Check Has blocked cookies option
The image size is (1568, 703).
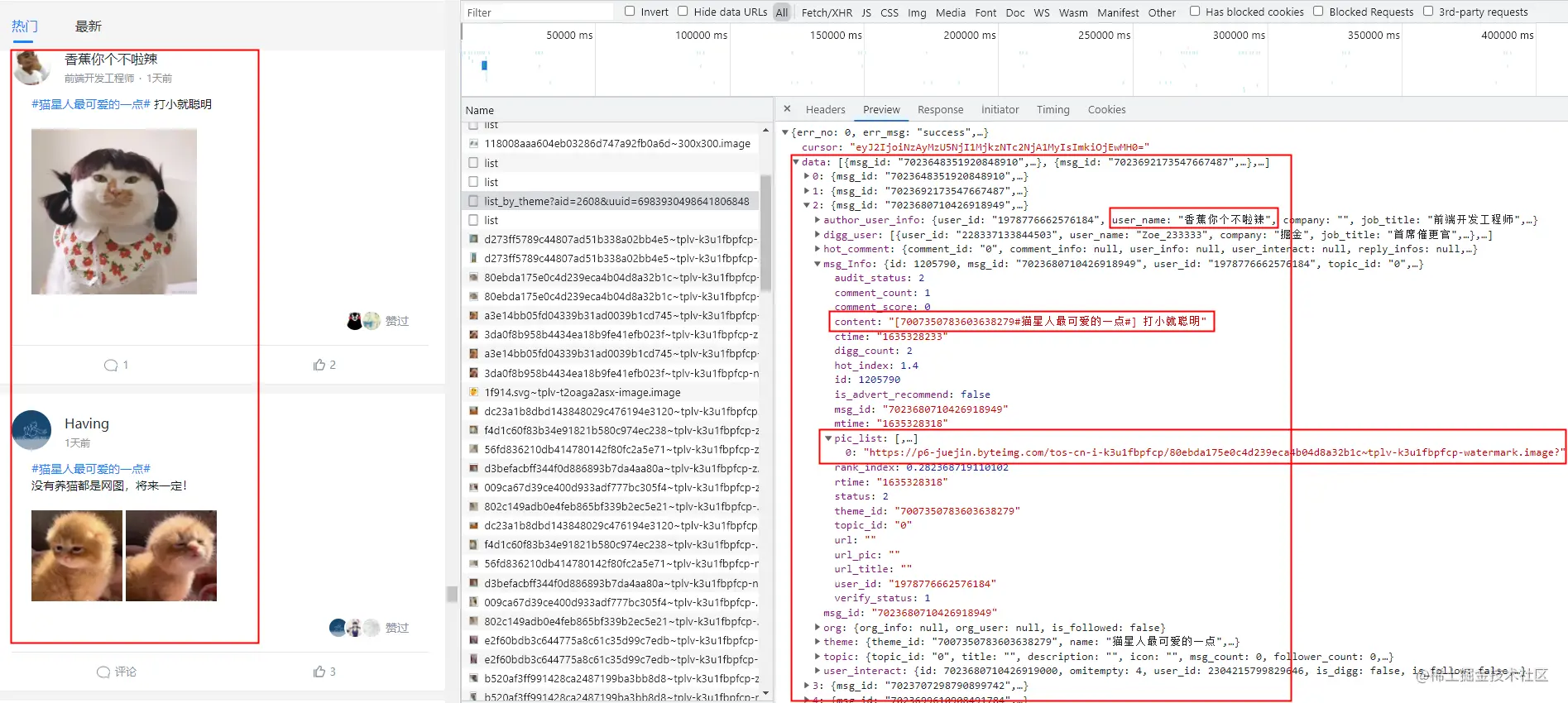coord(1195,12)
